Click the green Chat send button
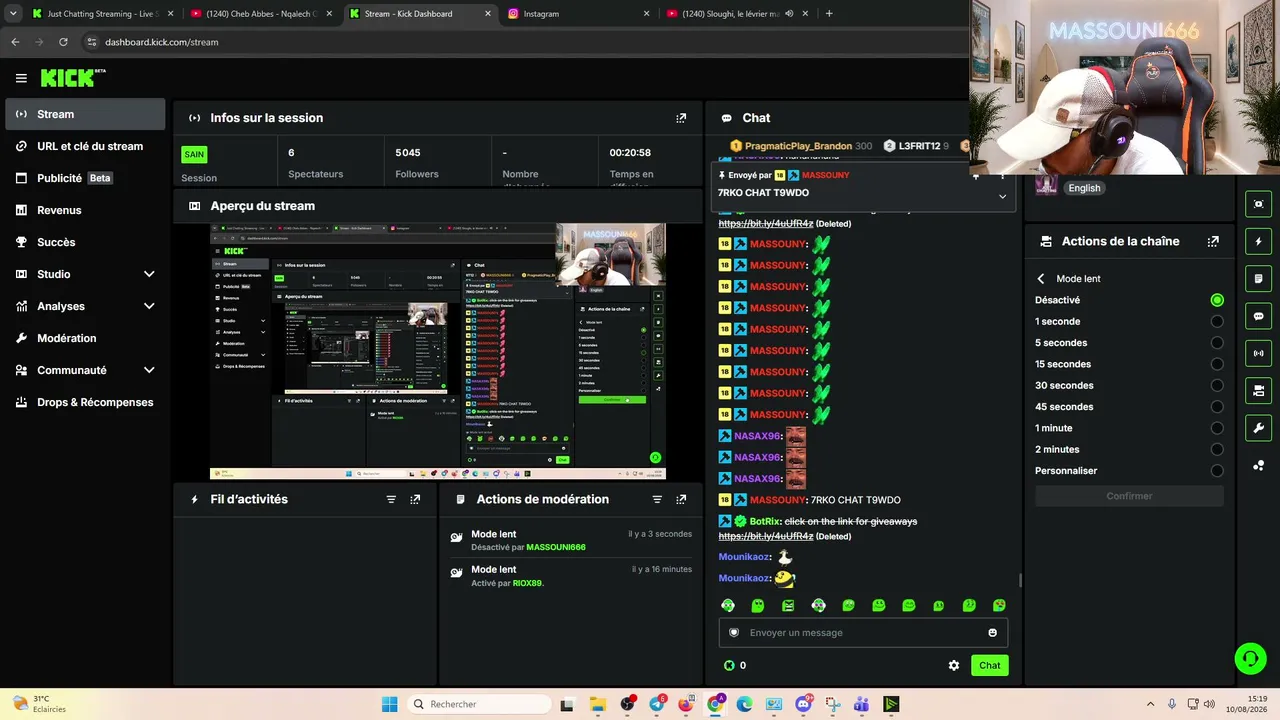This screenshot has width=1280, height=720. click(989, 665)
